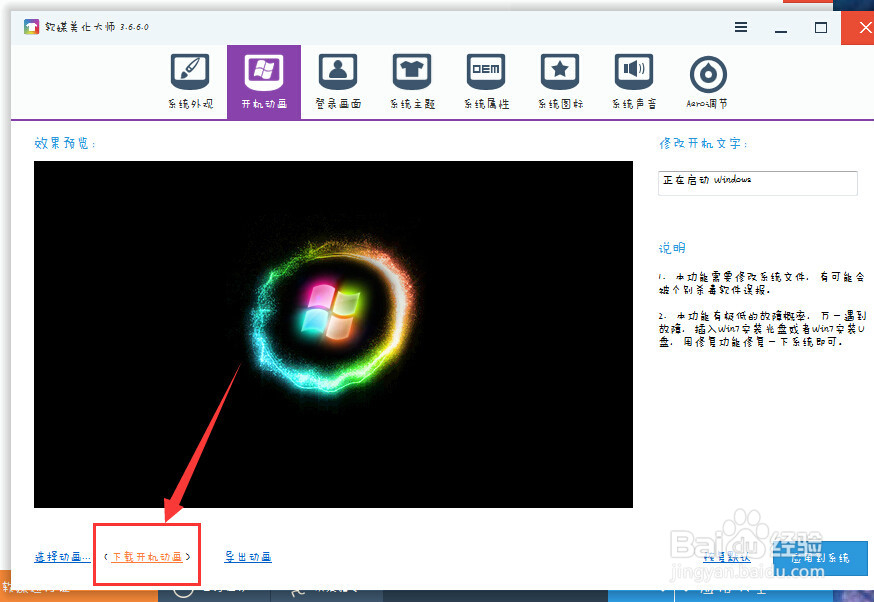Click the 软媒美化大师 app logo
The height and width of the screenshot is (602, 874).
32,27
